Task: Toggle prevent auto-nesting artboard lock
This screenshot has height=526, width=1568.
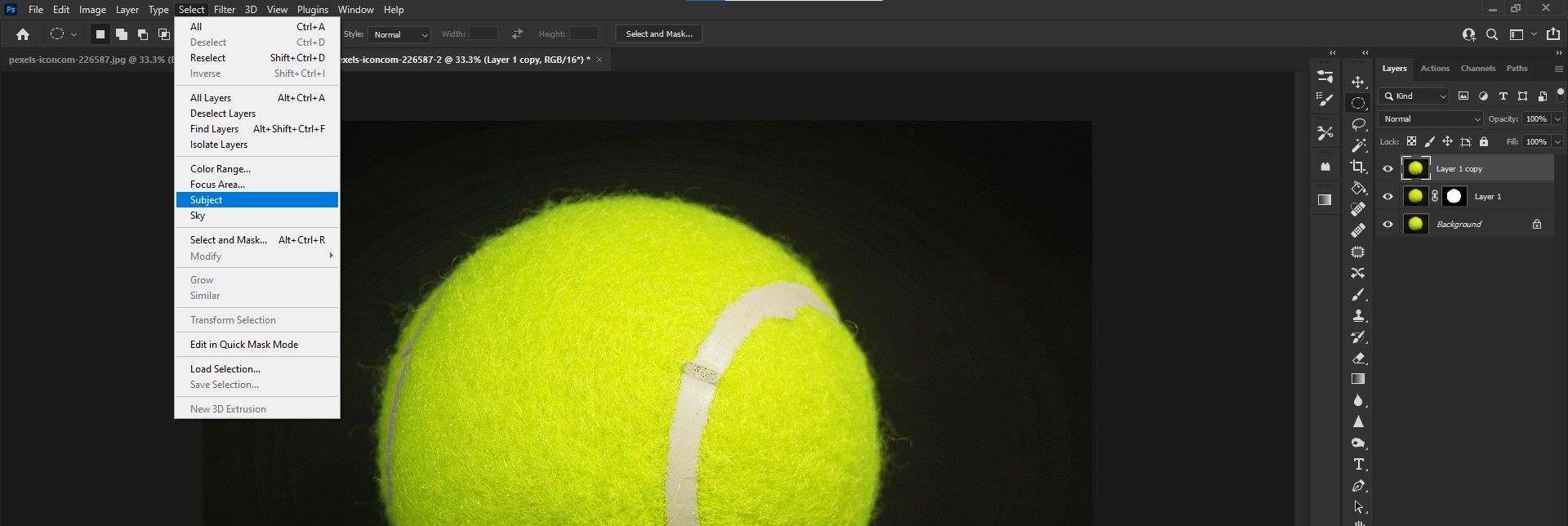Action: [1466, 141]
